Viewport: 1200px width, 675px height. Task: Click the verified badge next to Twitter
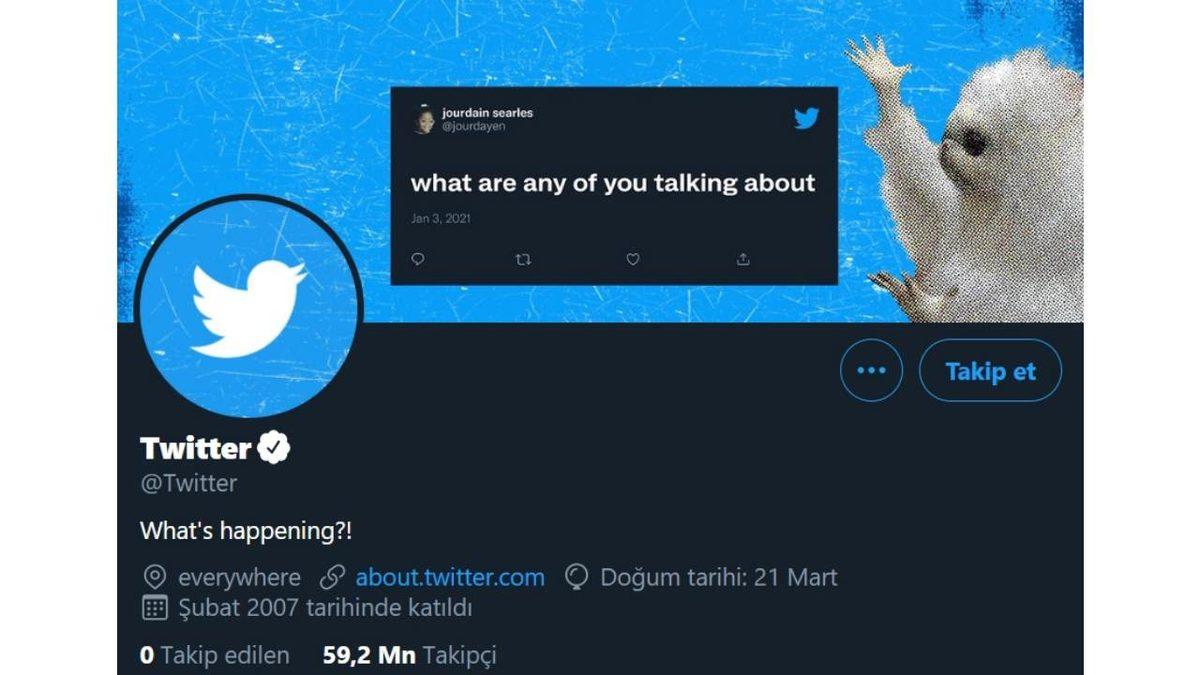point(272,448)
